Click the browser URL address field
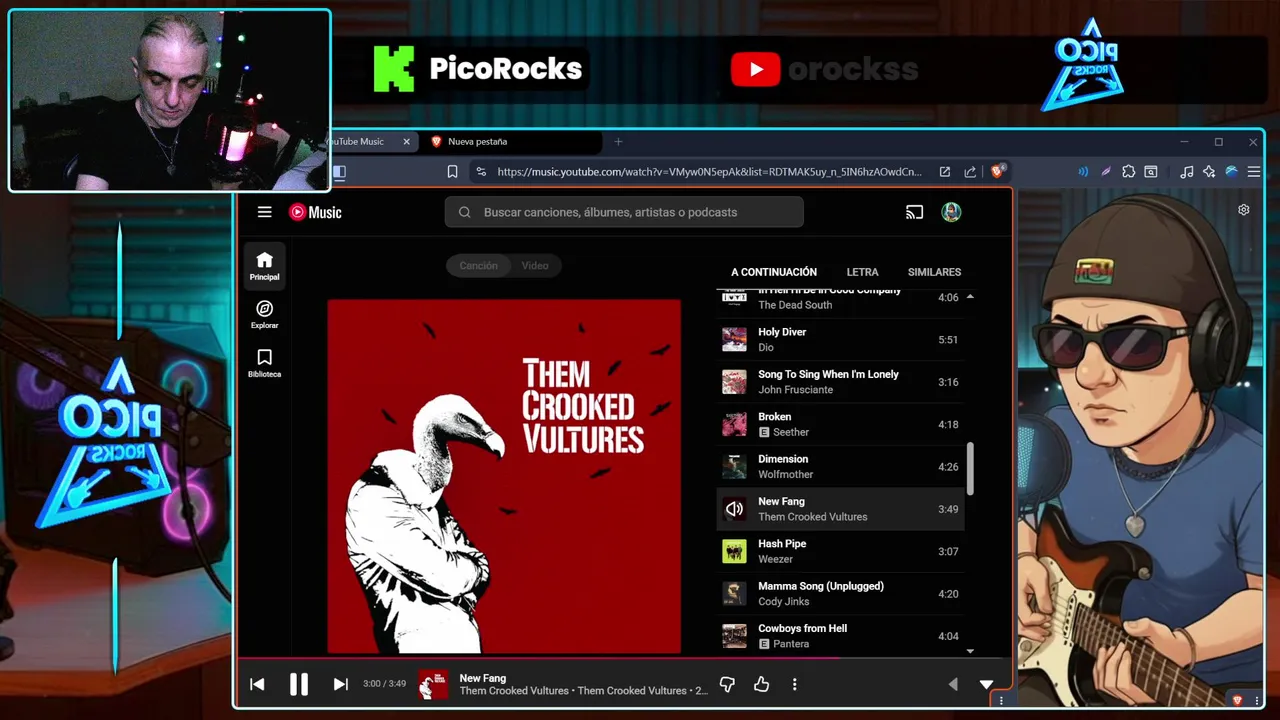The image size is (1280, 720). point(709,172)
